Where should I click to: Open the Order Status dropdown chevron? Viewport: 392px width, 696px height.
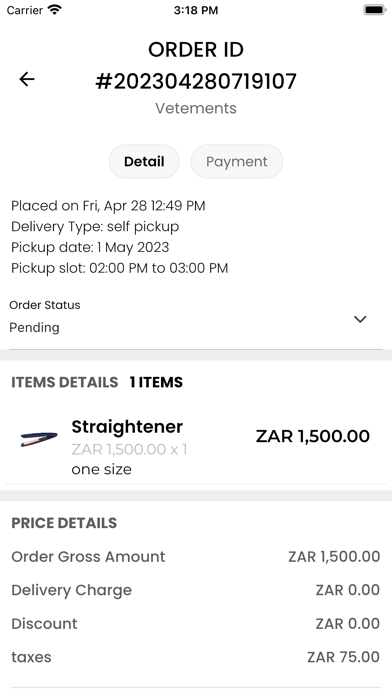[360, 319]
